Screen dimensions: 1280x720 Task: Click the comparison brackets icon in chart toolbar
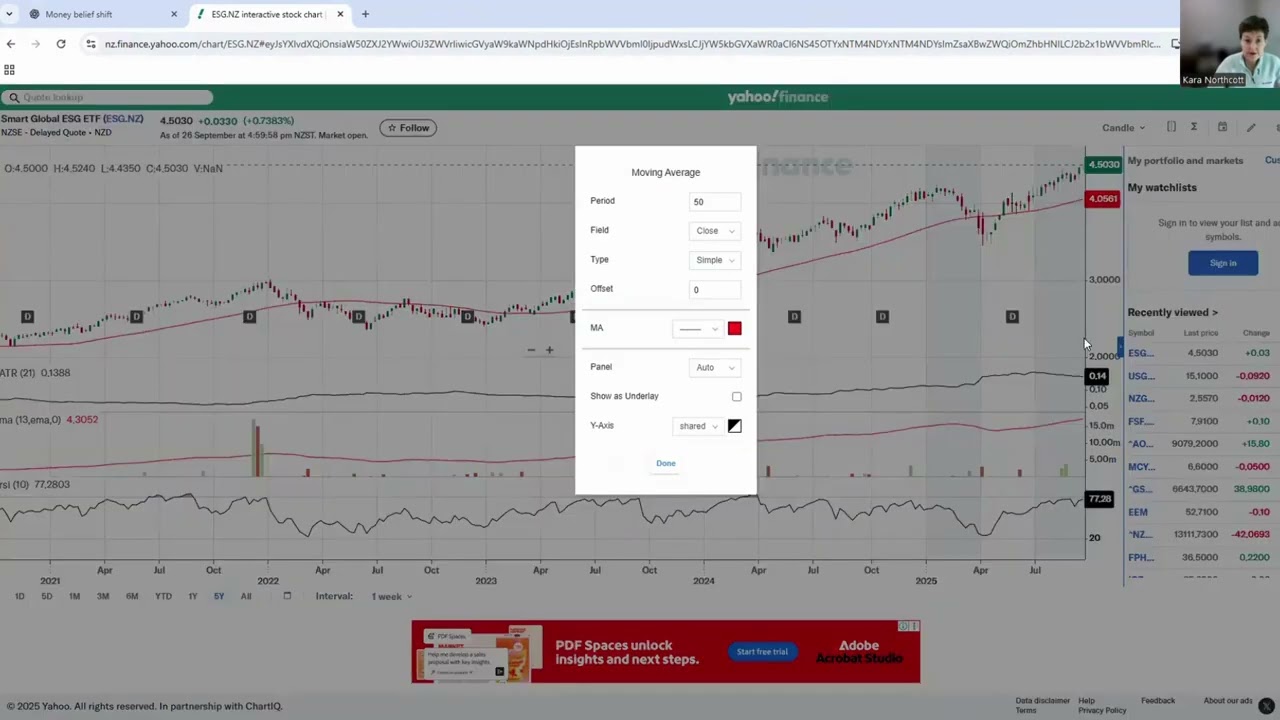(1171, 127)
